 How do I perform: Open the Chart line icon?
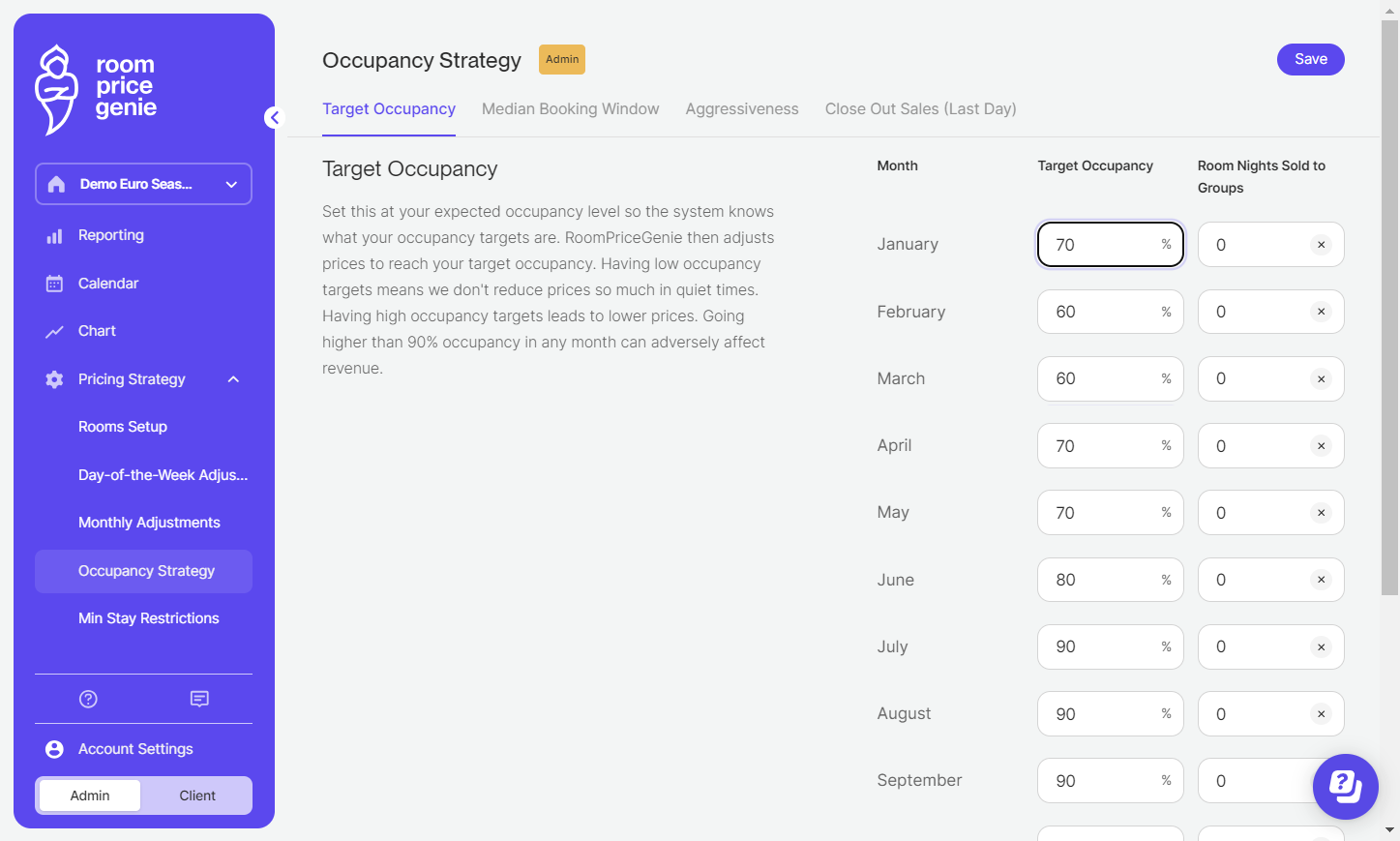[x=54, y=331]
